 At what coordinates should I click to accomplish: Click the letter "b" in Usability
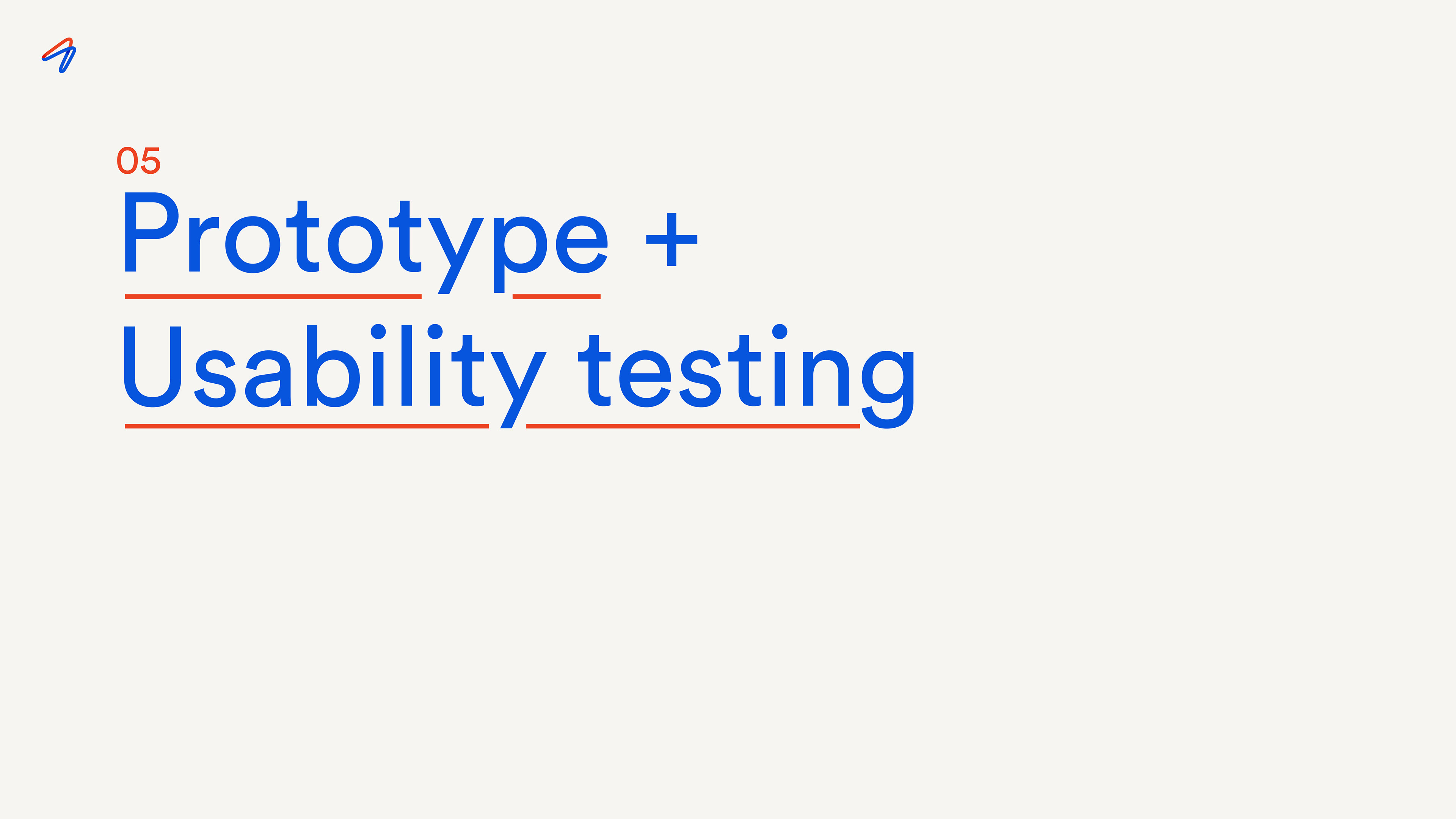coord(333,366)
